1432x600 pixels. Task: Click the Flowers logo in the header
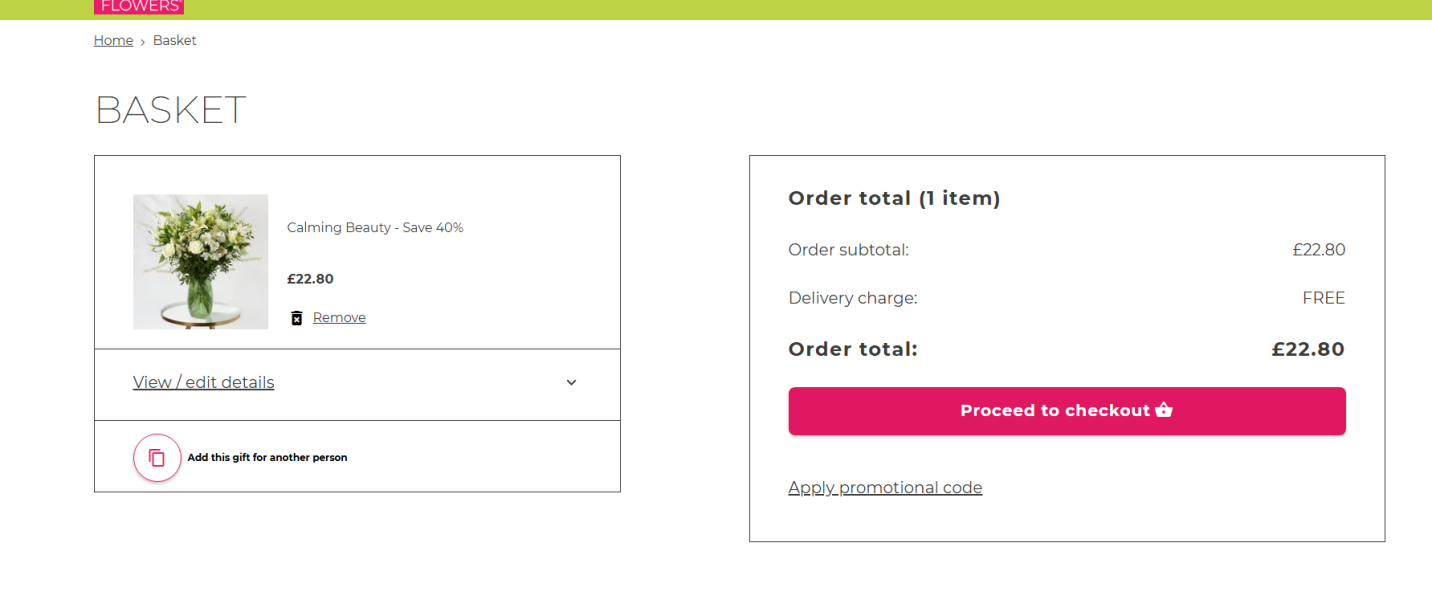(x=139, y=6)
